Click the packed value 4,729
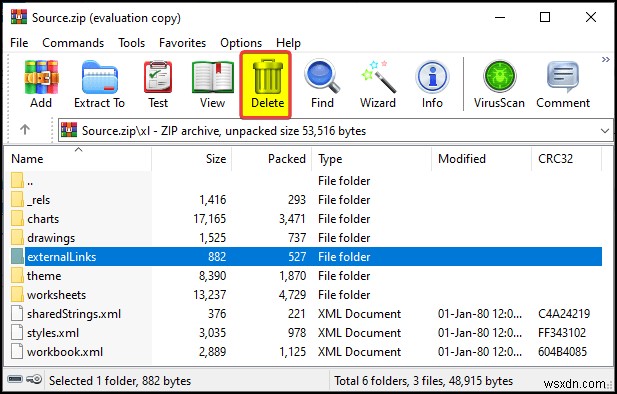The width and height of the screenshot is (617, 394). click(x=292, y=295)
